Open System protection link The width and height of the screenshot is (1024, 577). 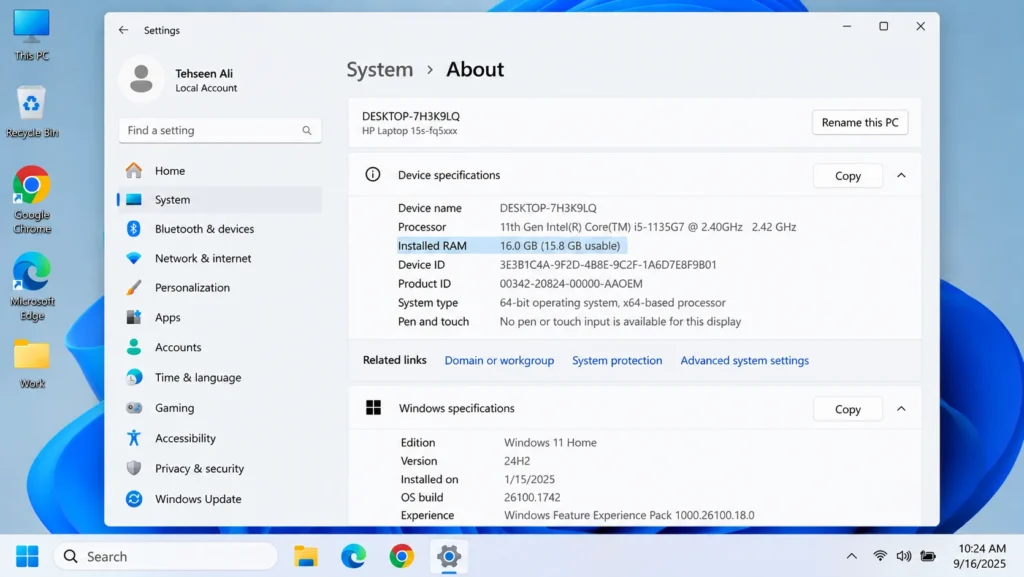[x=617, y=360]
